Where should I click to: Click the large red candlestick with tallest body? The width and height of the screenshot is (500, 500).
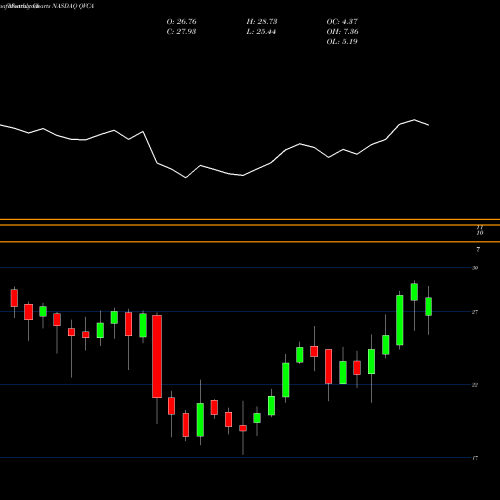[157, 356]
